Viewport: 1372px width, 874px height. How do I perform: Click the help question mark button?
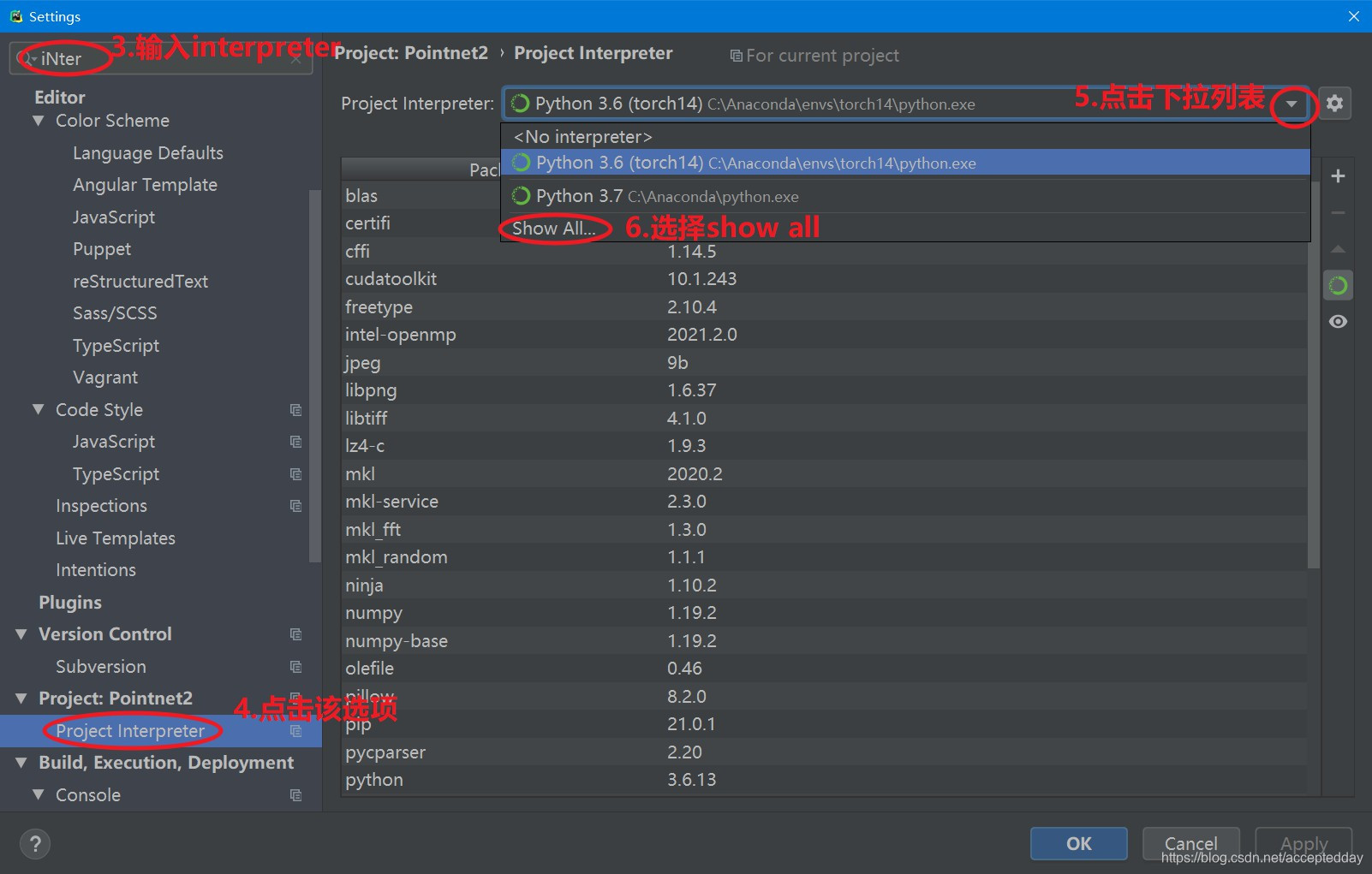(35, 844)
